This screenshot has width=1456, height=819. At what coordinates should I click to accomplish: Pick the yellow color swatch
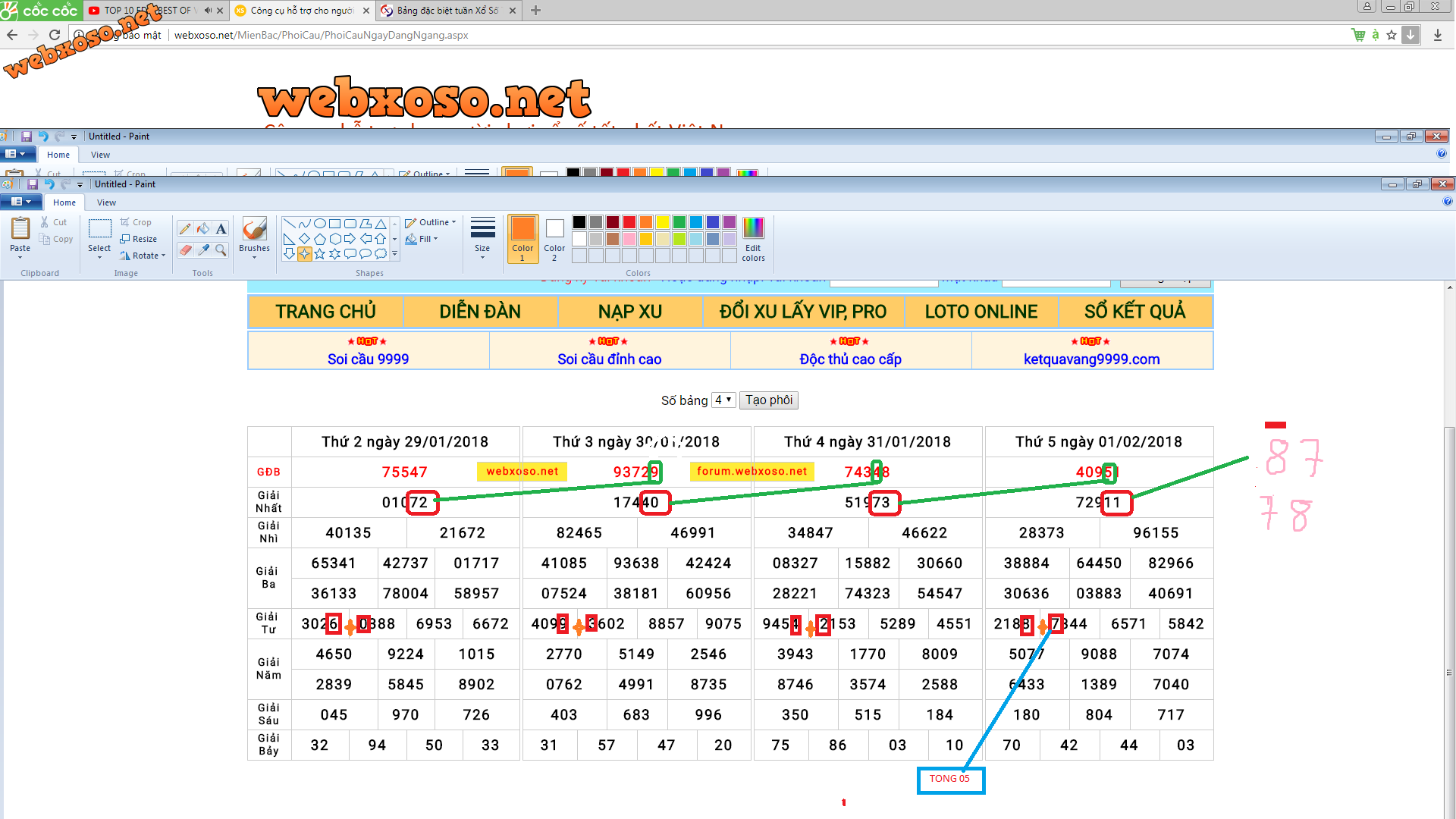(663, 222)
